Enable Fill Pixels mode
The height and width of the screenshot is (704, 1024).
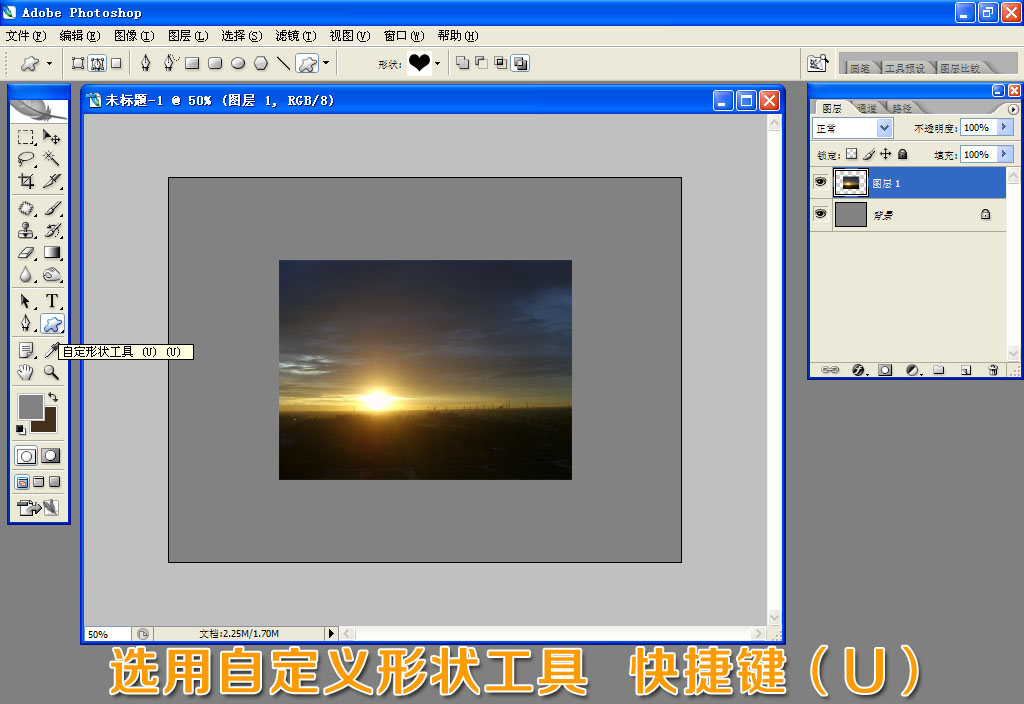116,63
